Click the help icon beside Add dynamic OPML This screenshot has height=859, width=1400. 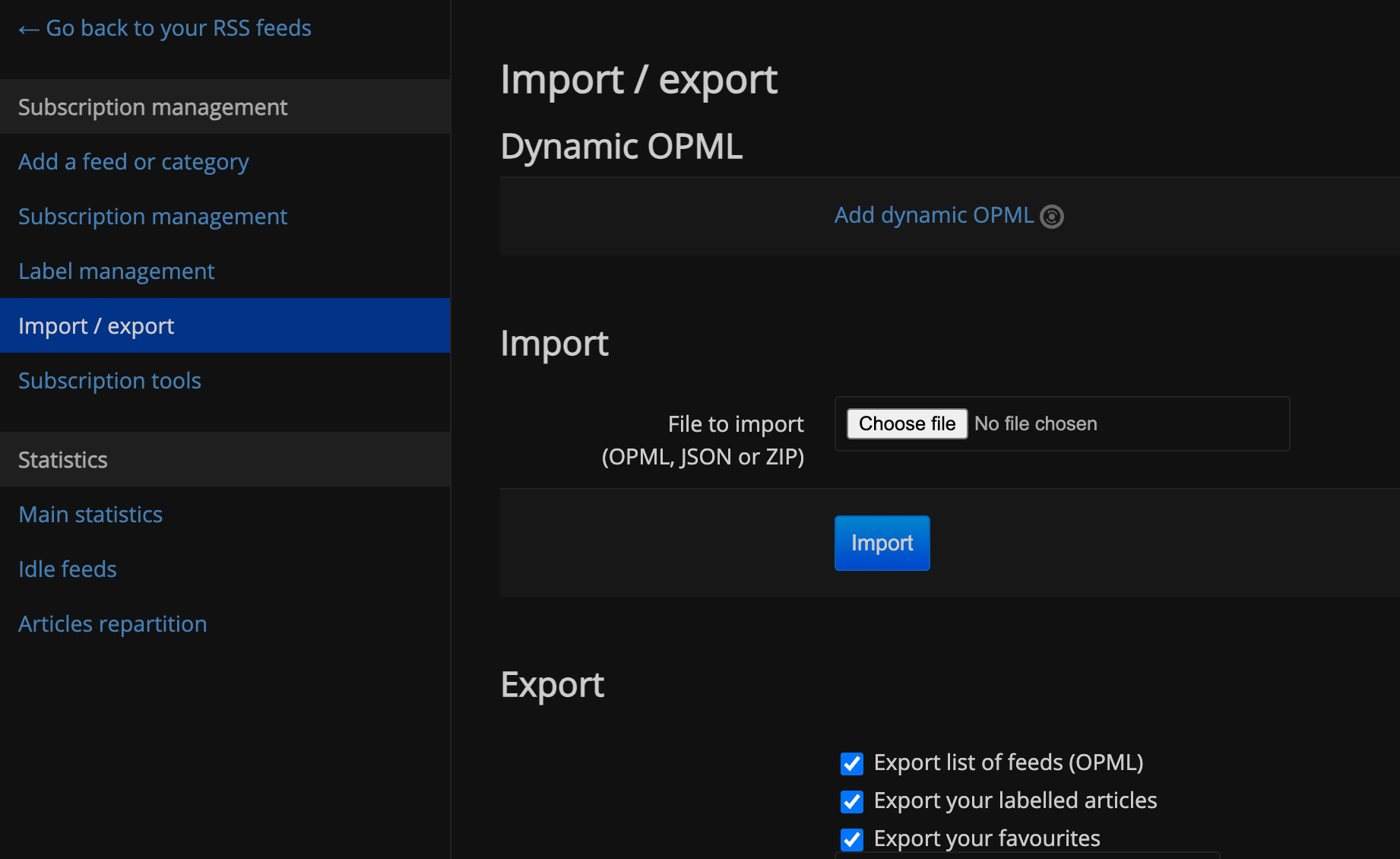(x=1051, y=217)
